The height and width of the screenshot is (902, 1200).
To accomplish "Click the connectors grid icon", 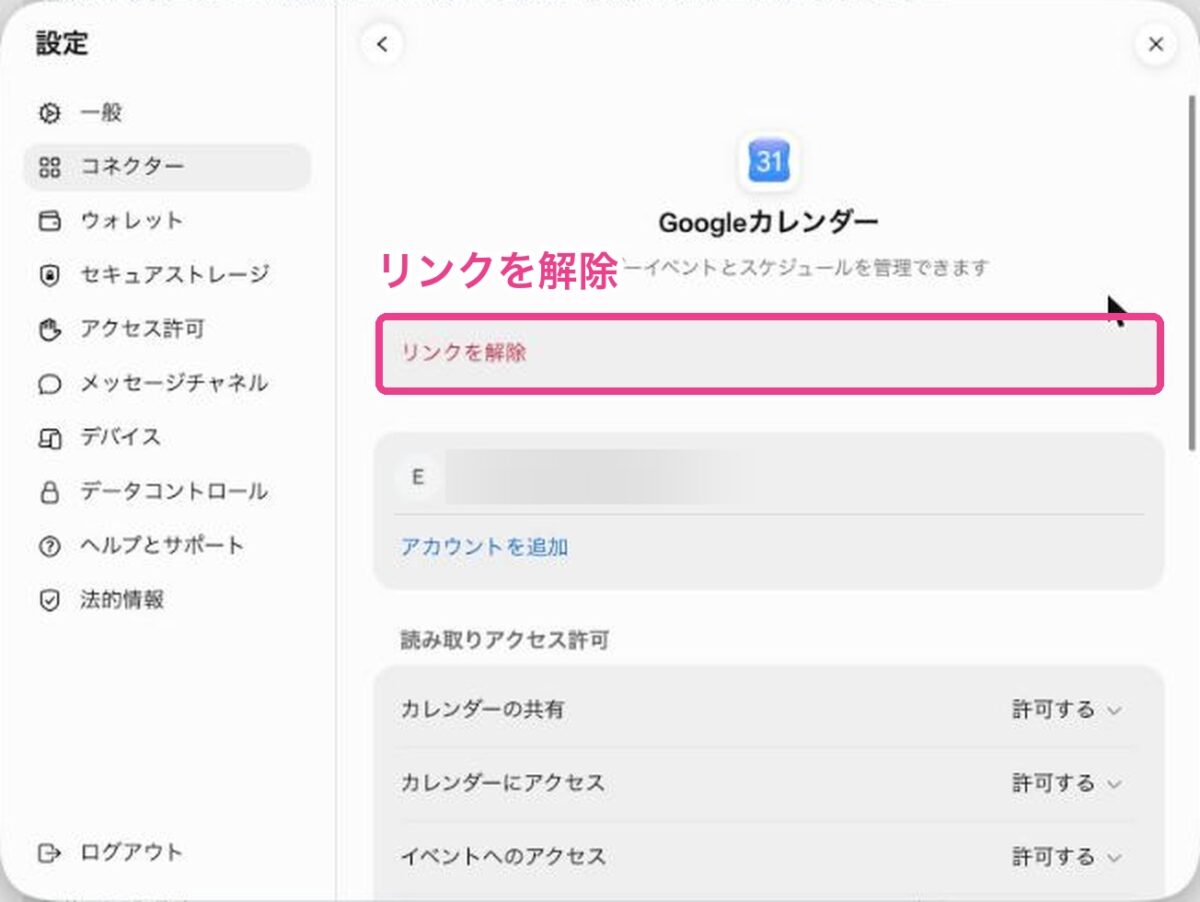I will pyautogui.click(x=49, y=167).
